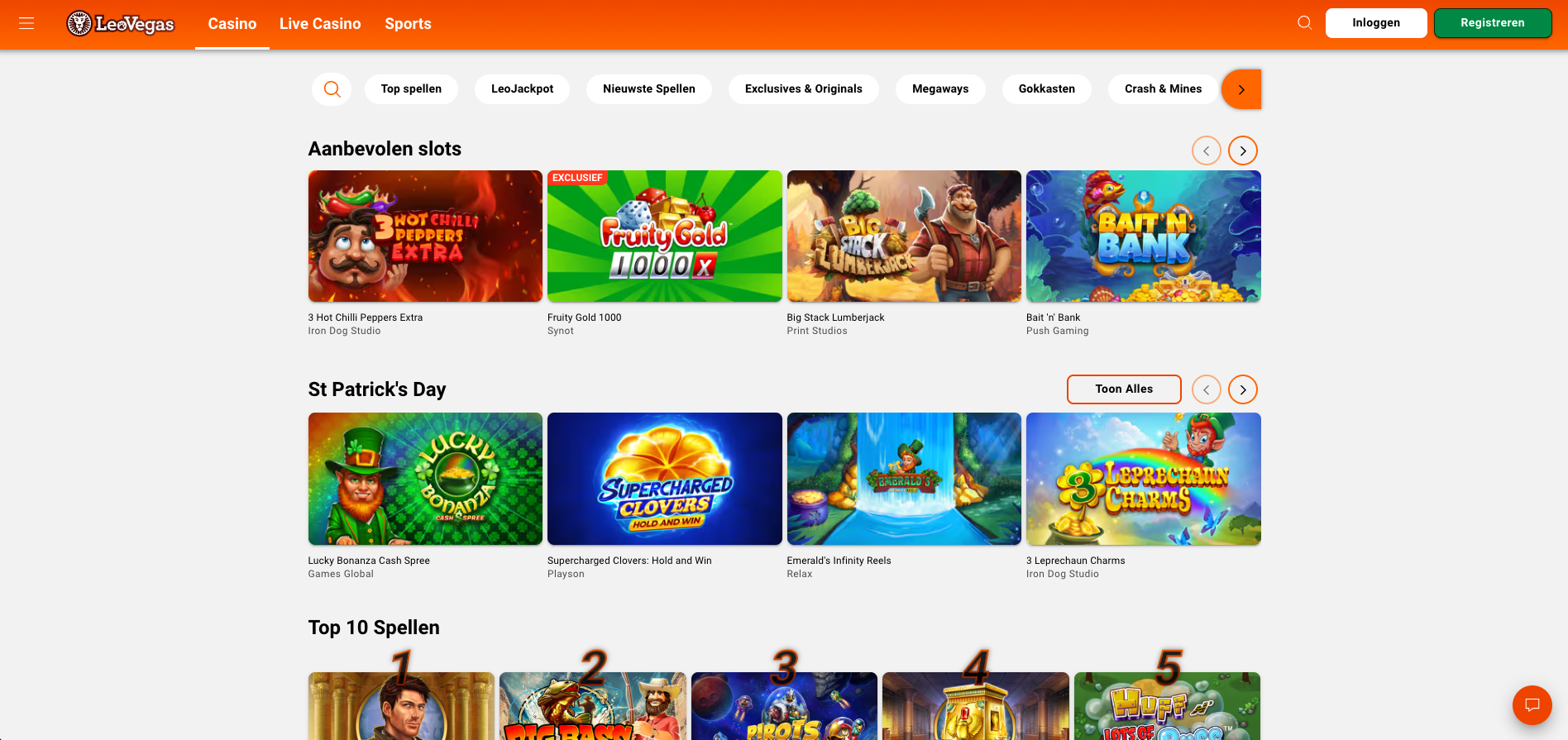Screen dimensions: 1568x740
Task: Click the 'Synot' provider text
Action: (x=561, y=331)
